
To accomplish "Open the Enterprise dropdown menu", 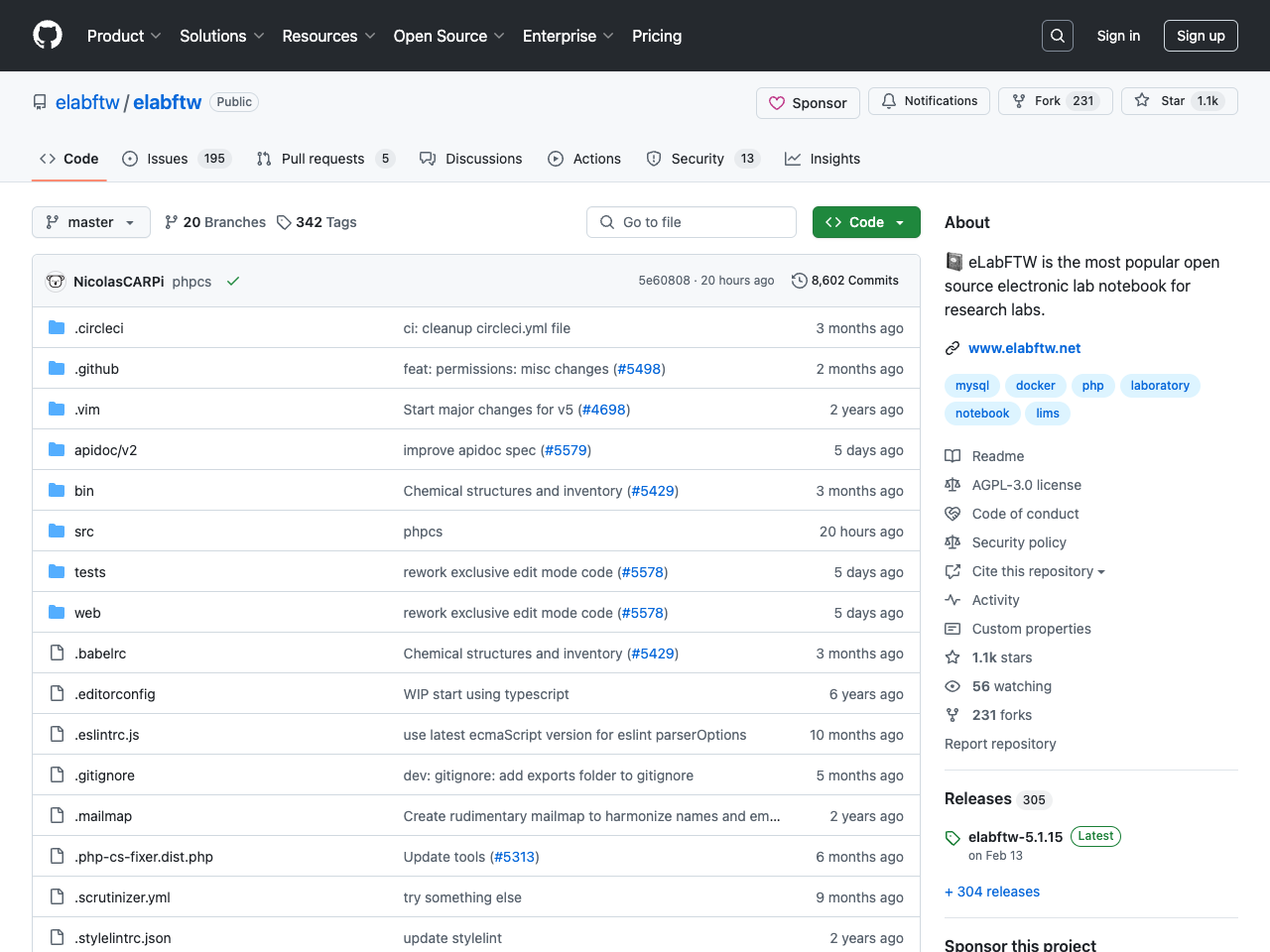I will [x=569, y=36].
